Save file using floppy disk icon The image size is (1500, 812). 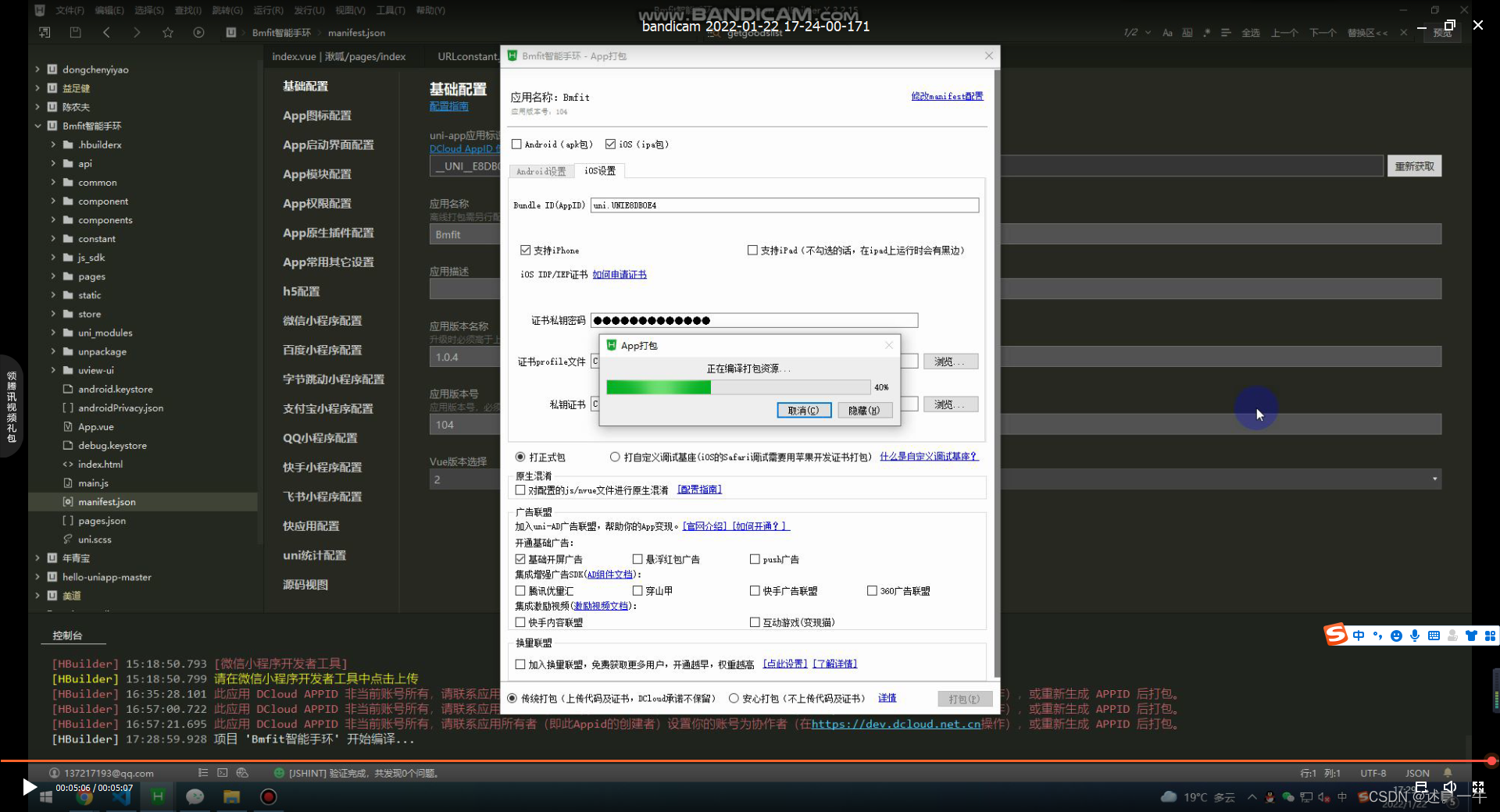click(75, 32)
